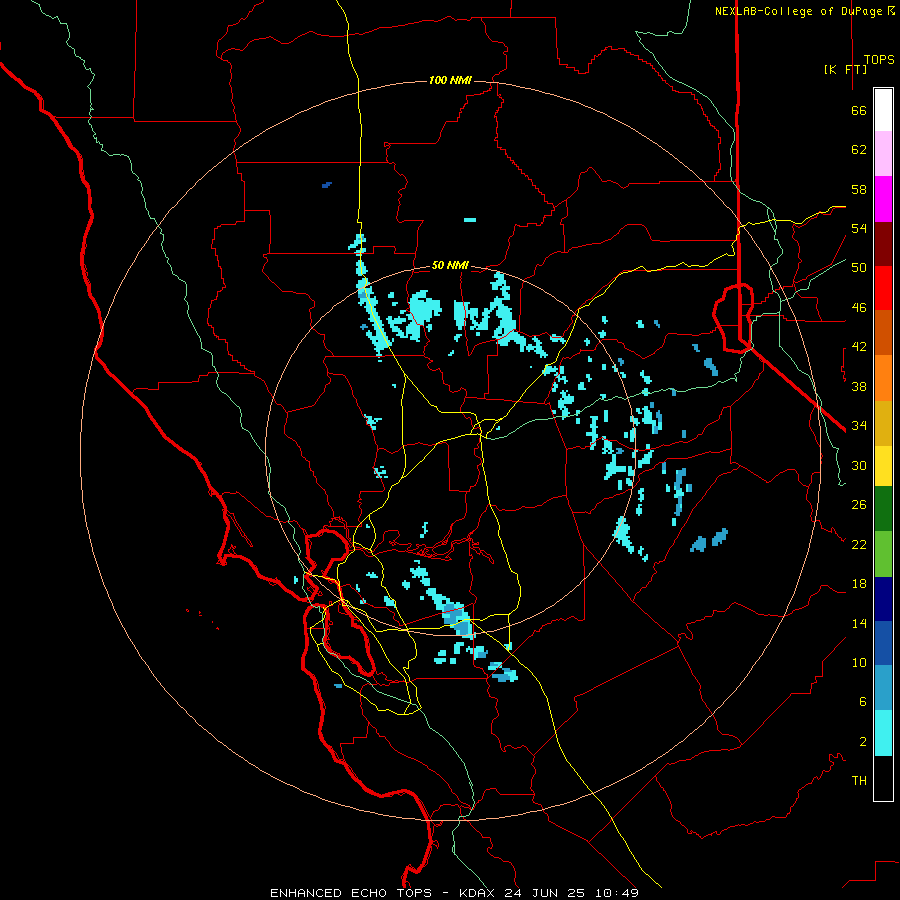
Task: Click the magenta legend swatch
Action: pyautogui.click(x=883, y=199)
